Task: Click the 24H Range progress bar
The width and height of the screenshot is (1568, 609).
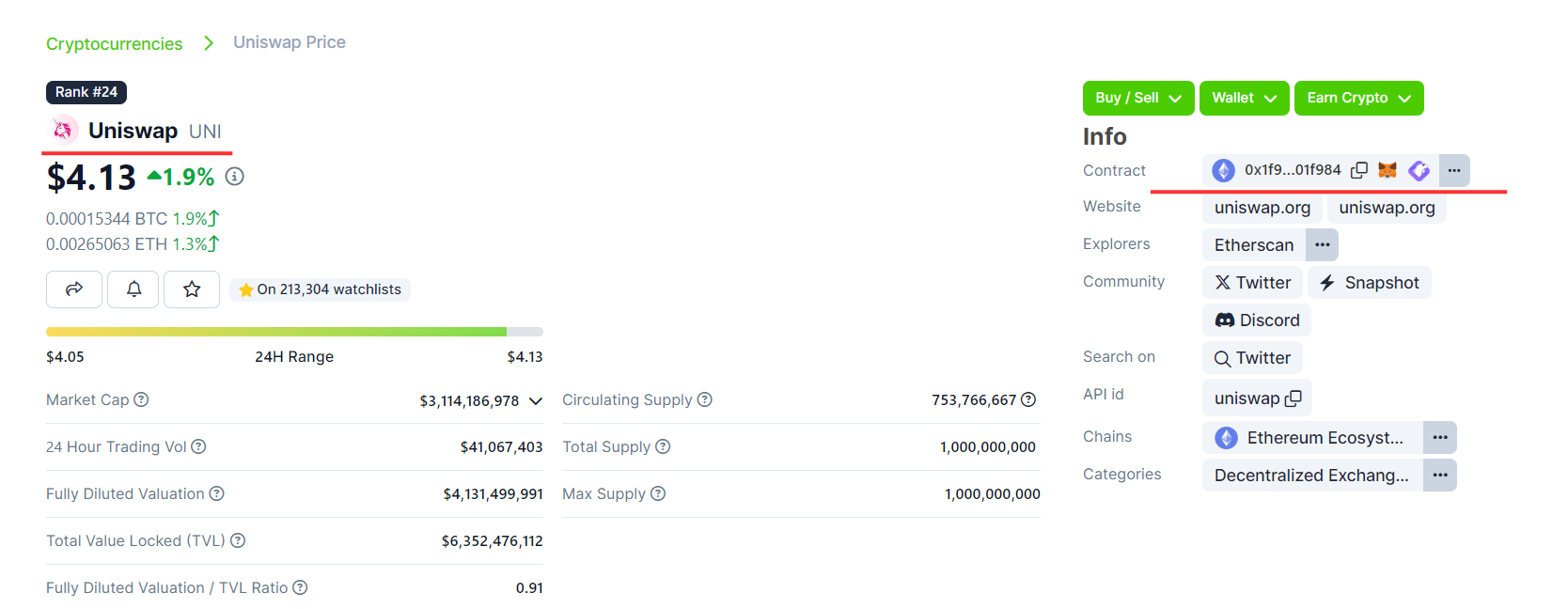Action: [294, 332]
